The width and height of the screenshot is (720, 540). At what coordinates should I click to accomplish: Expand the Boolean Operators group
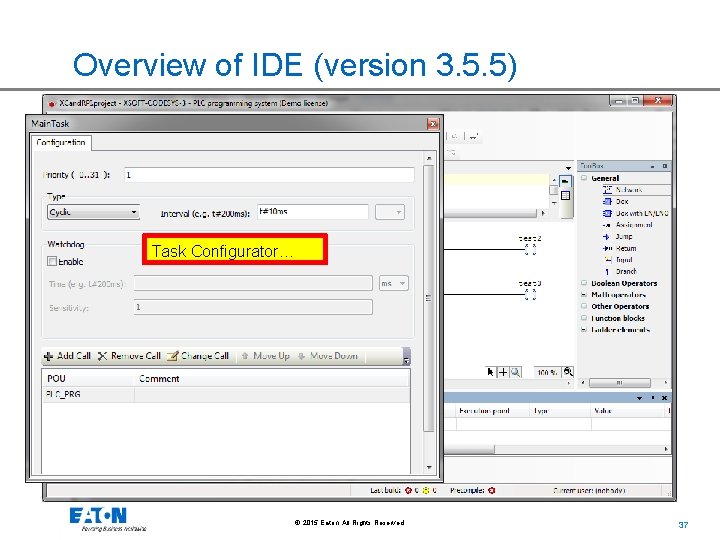point(584,283)
